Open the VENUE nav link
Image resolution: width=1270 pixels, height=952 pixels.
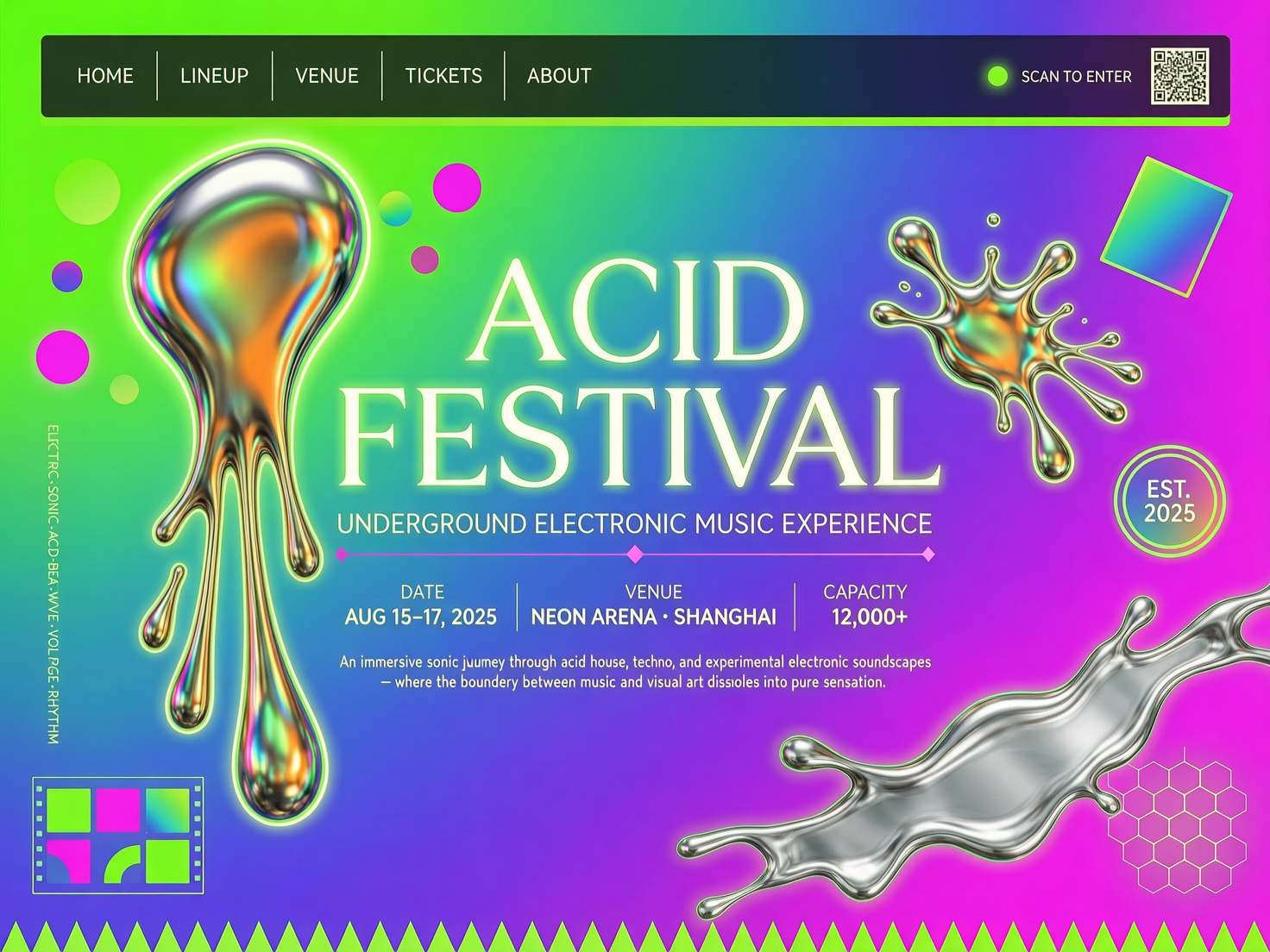pyautogui.click(x=327, y=76)
